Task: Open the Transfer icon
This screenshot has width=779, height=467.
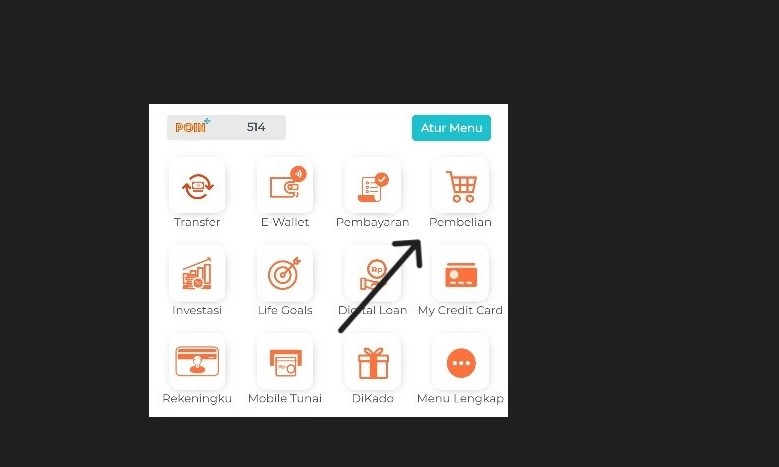Action: [x=197, y=185]
